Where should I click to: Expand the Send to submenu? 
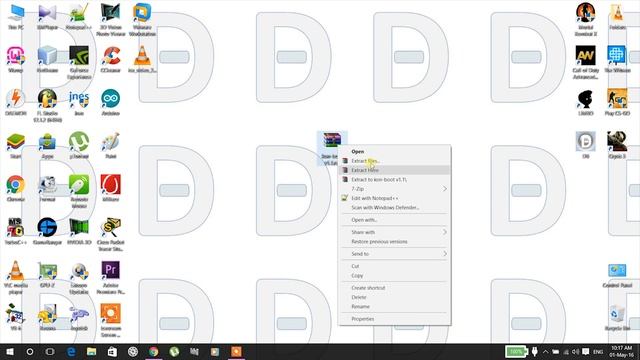[395, 254]
